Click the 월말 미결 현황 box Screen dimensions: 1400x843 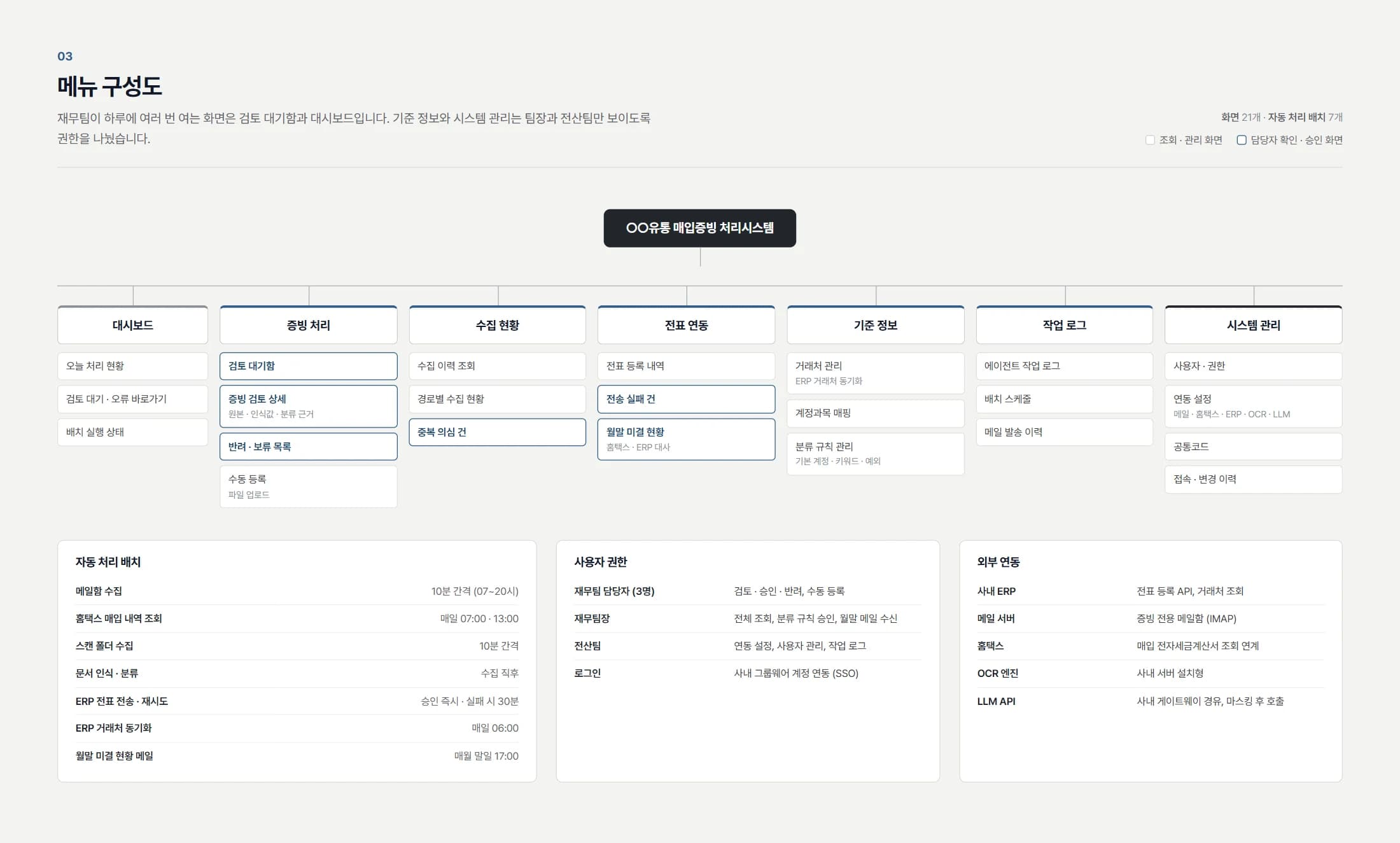coord(686,439)
